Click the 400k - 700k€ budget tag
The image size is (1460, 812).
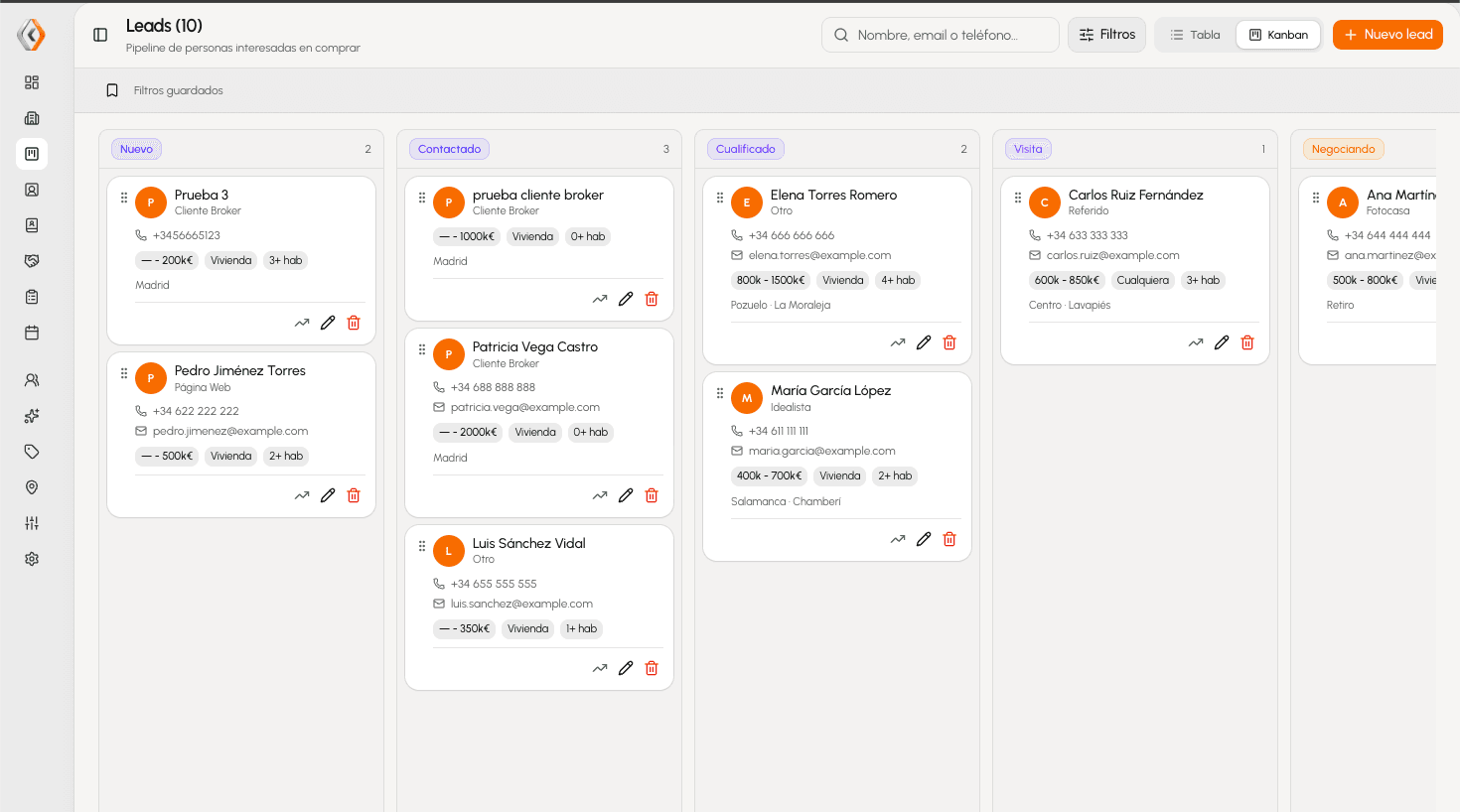coord(770,476)
